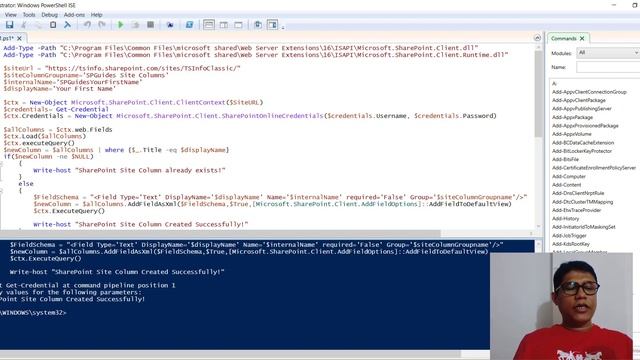This screenshot has height=360, width=640.
Task: Open the toolbar options overflow arrow
Action: pyautogui.click(x=283, y=27)
